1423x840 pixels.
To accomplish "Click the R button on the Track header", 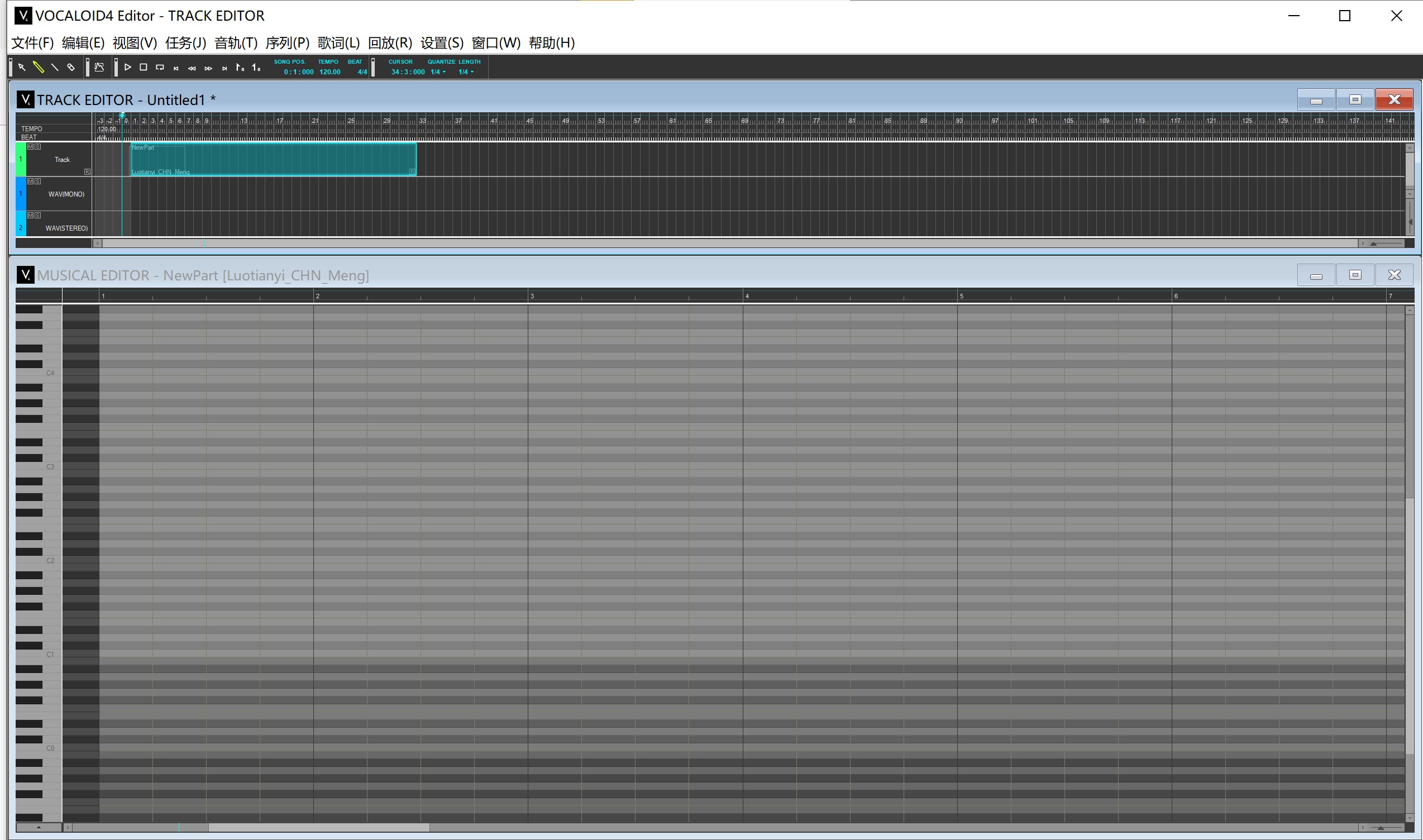I will tap(87, 171).
